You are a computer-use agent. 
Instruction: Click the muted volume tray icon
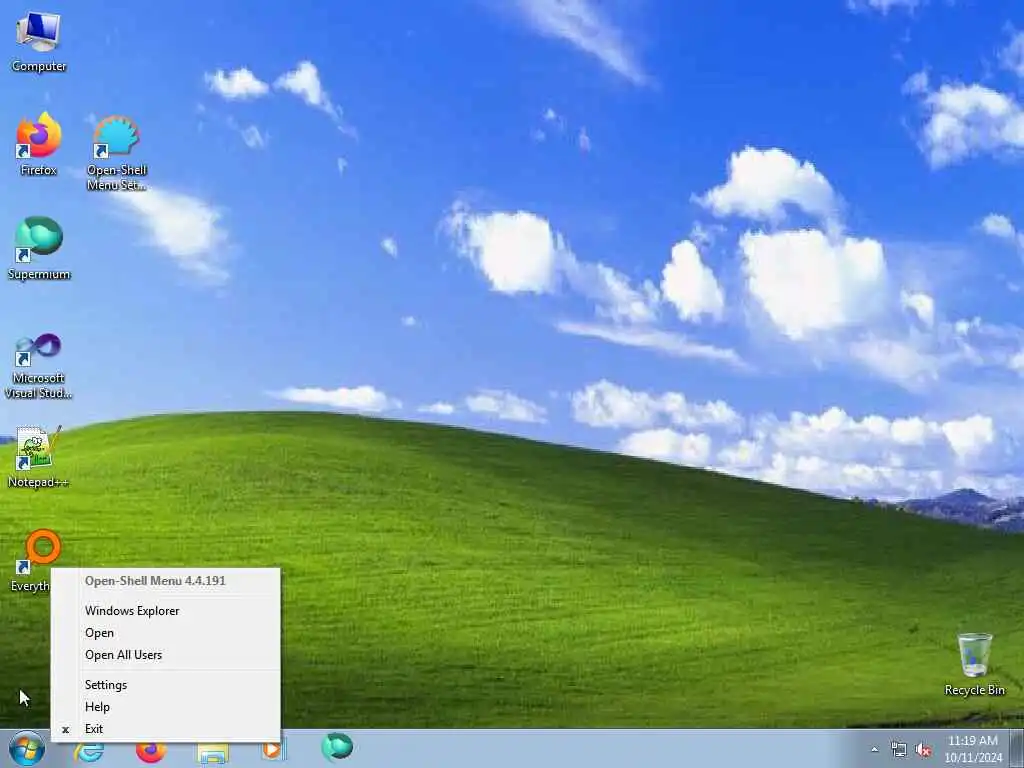pyautogui.click(x=923, y=750)
